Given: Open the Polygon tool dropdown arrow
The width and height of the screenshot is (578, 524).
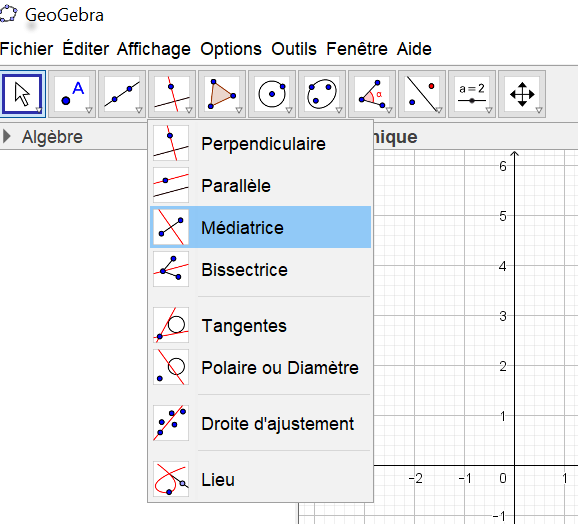Looking at the screenshot, I should [239, 110].
